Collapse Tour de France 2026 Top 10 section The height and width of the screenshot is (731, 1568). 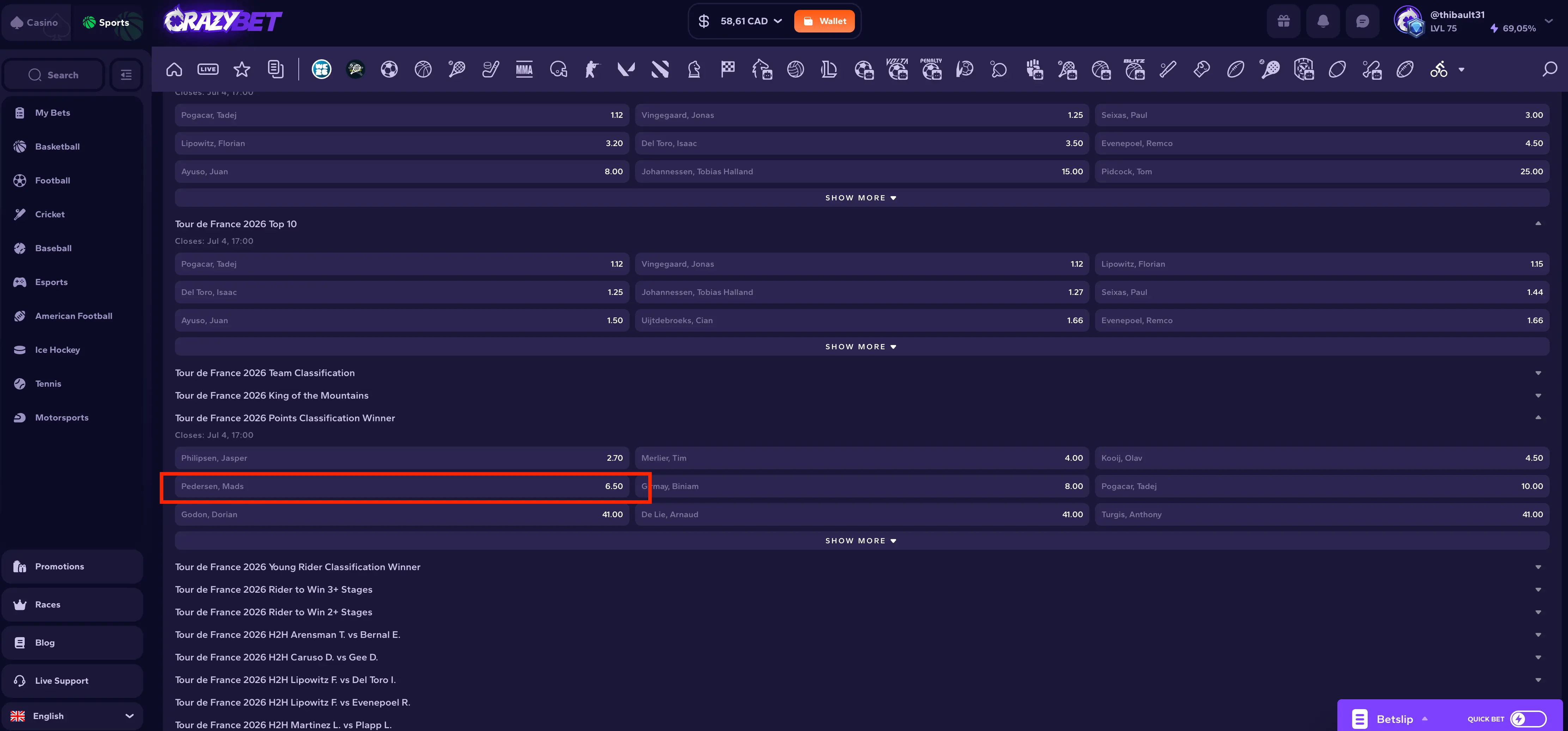click(1538, 224)
